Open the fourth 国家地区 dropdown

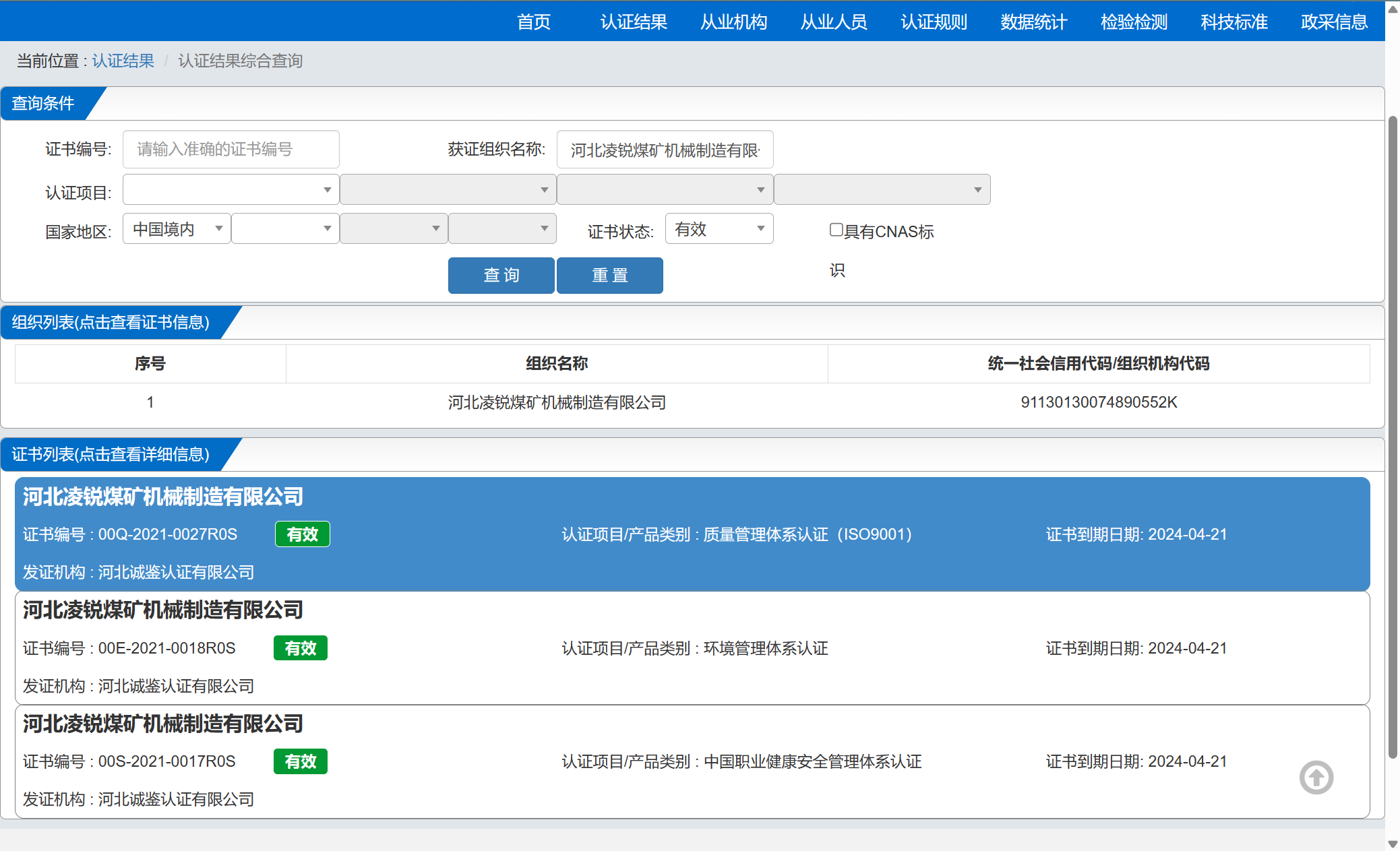pos(503,229)
